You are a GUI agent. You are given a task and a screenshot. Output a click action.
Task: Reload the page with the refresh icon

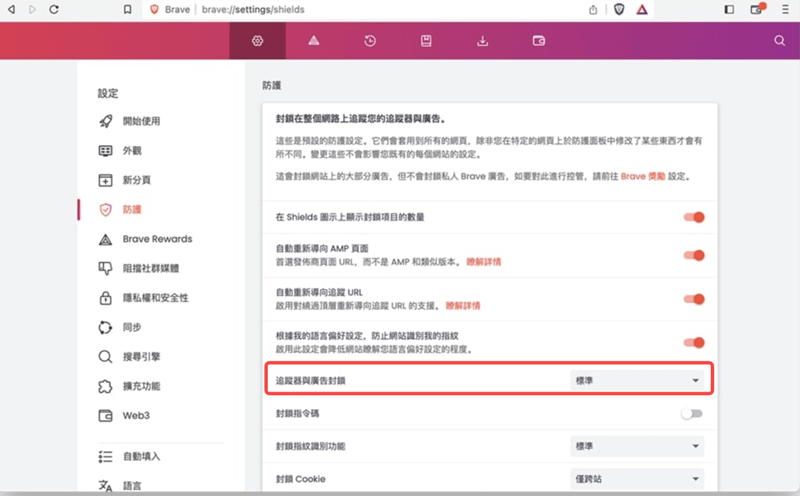(54, 9)
